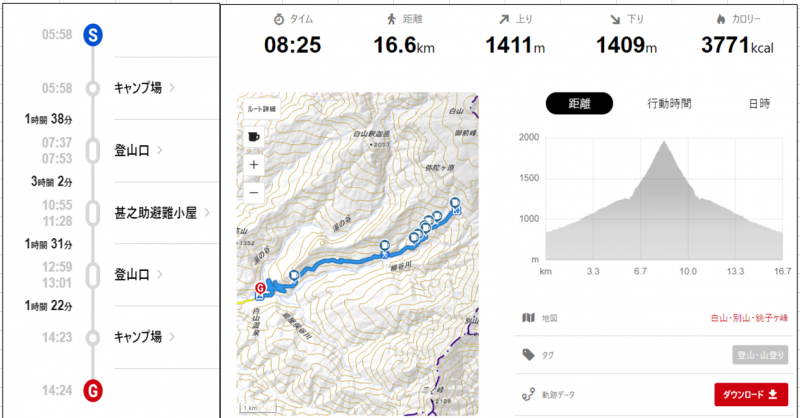800x418 pixels.
Task: Open the ルート詳細 map button
Action: tap(261, 109)
